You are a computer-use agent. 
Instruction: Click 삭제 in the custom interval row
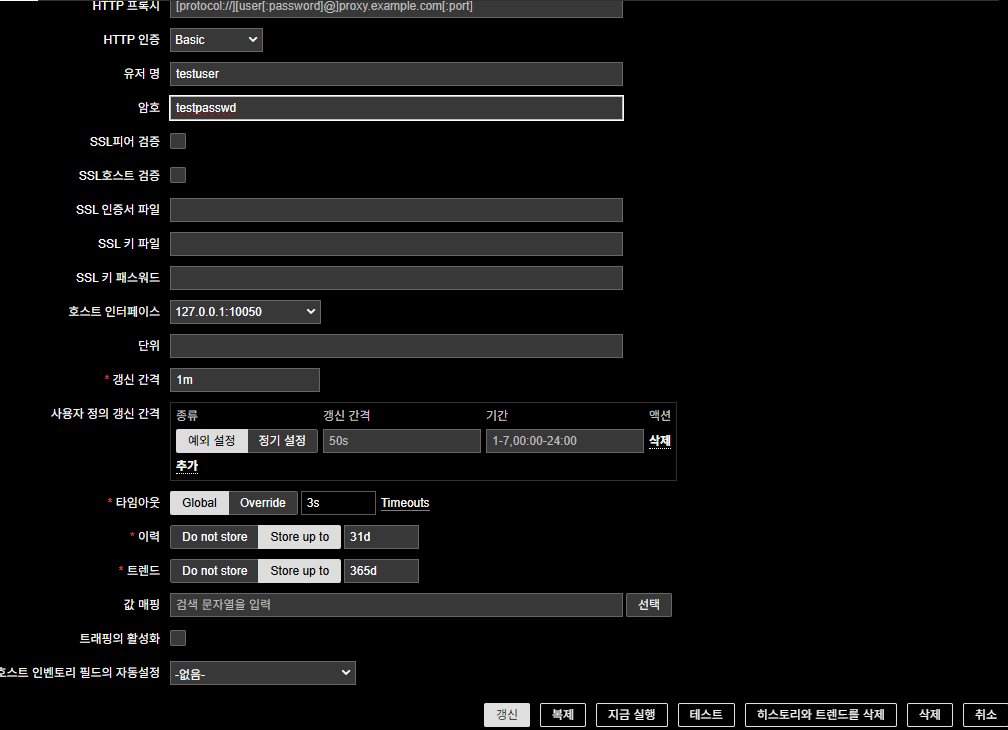point(659,441)
